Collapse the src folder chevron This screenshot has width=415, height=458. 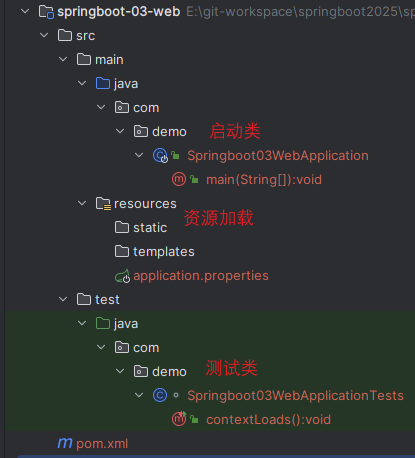pyautogui.click(x=44, y=35)
